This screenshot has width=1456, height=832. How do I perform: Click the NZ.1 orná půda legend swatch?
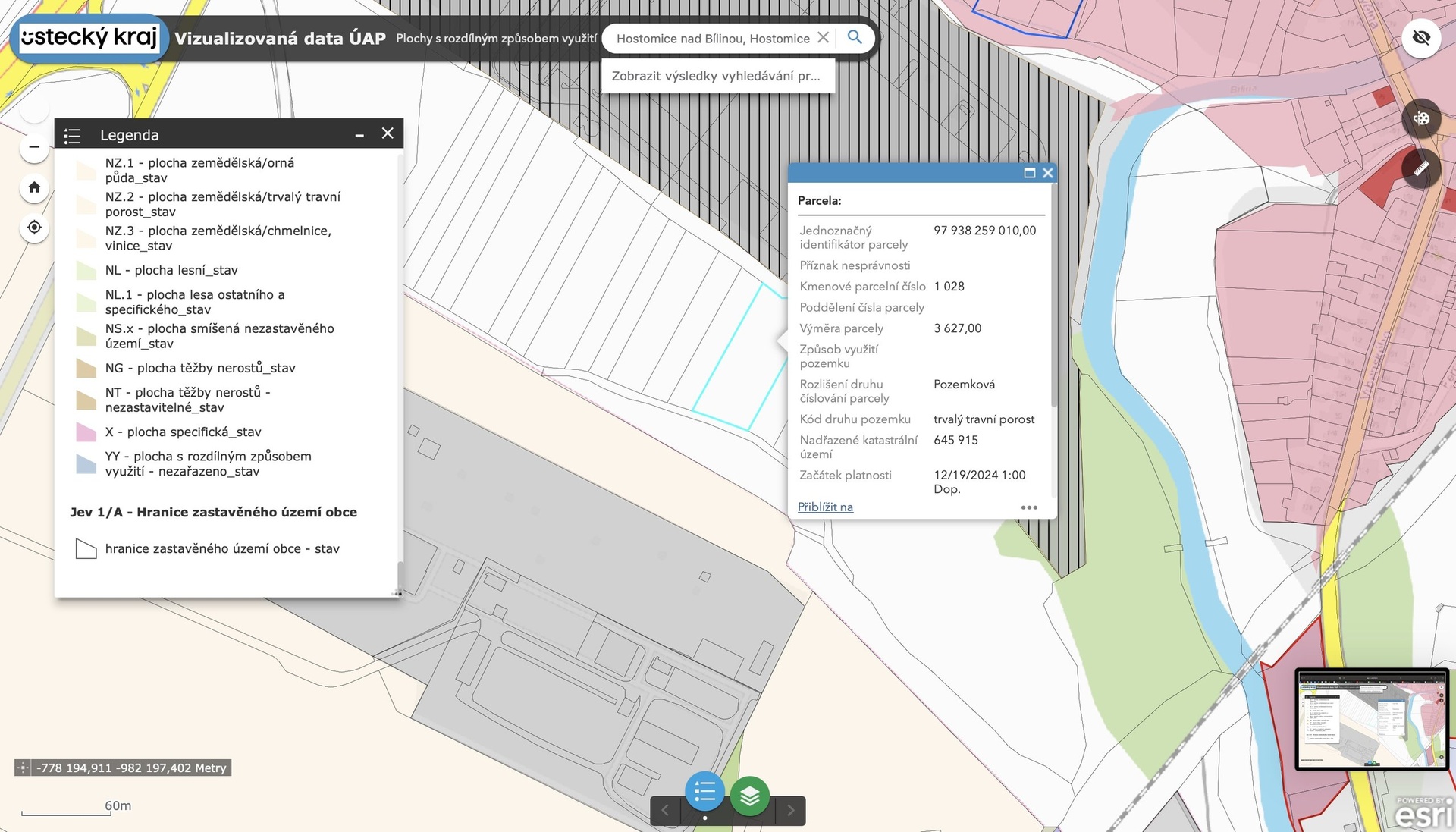86,170
